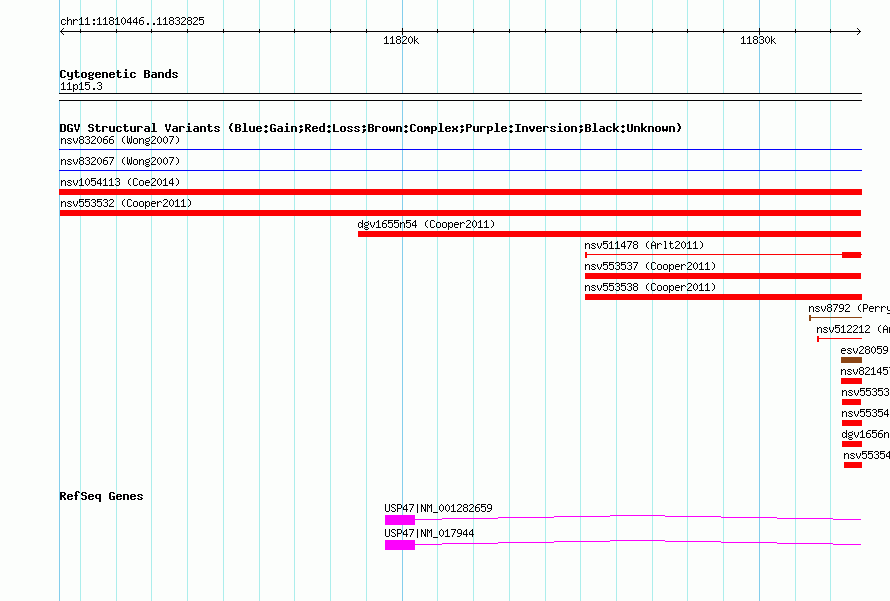Click the 11p15.3 band label

tap(81, 86)
